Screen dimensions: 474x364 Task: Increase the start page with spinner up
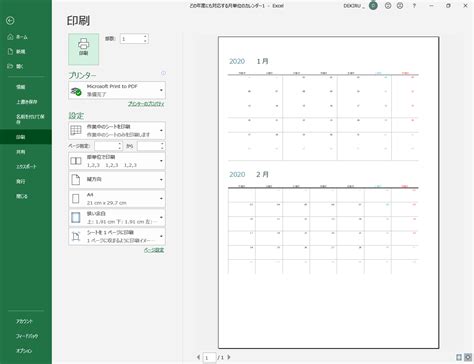click(120, 144)
